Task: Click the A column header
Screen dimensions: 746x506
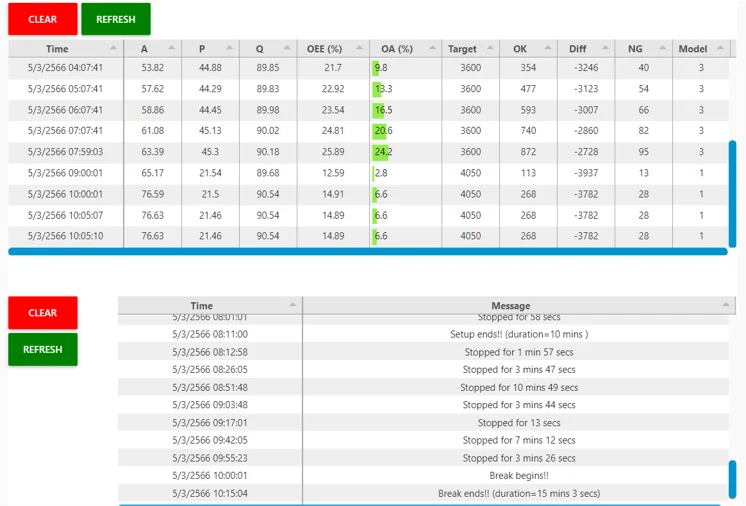Action: click(144, 49)
